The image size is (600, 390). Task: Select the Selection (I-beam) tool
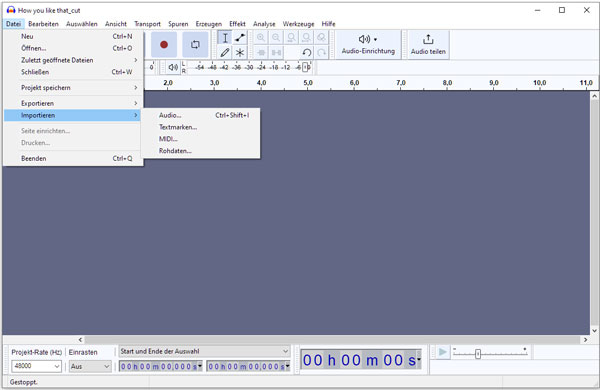(225, 38)
